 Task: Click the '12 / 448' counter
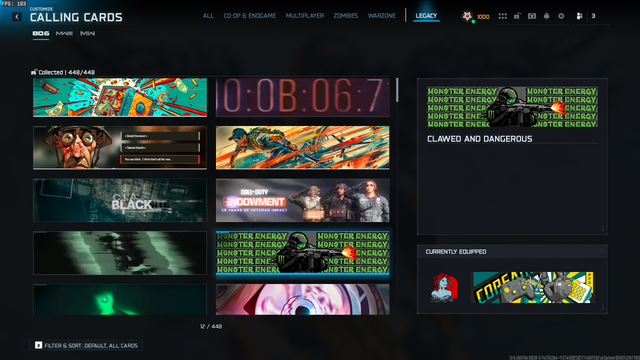(x=211, y=327)
